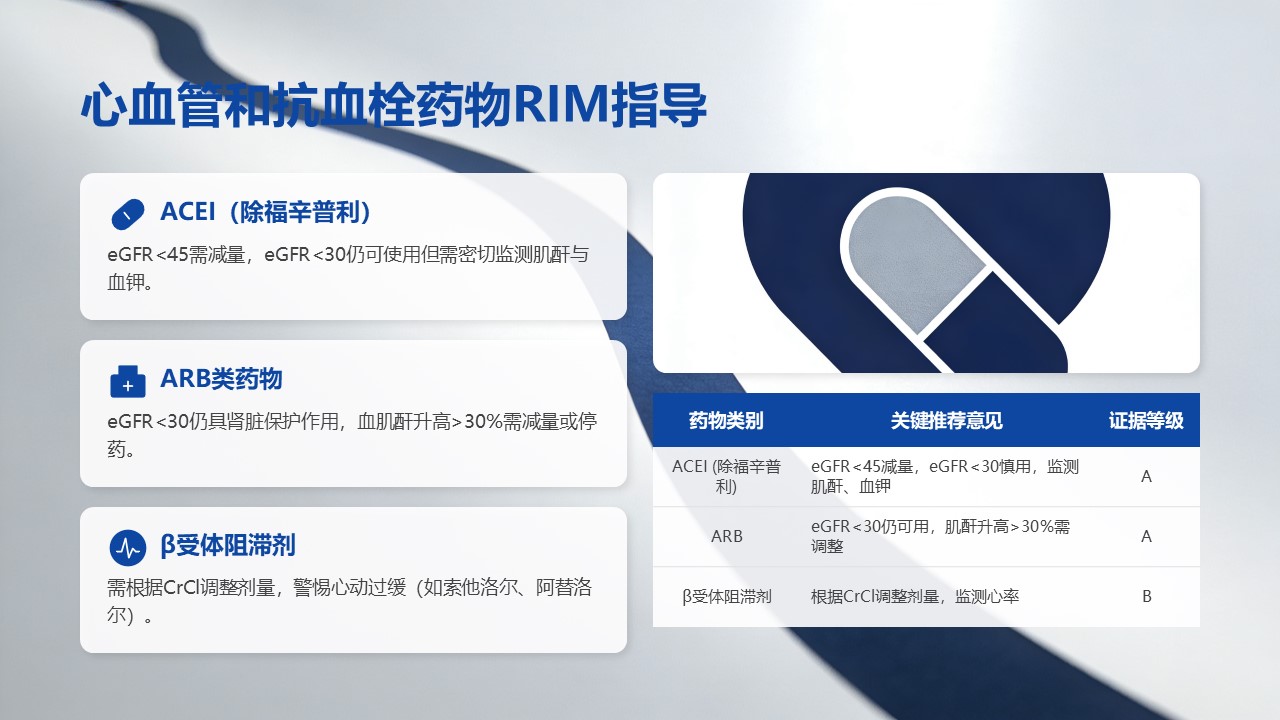This screenshot has width=1280, height=720.
Task: Click the 药物类别 table header
Action: [x=726, y=421]
